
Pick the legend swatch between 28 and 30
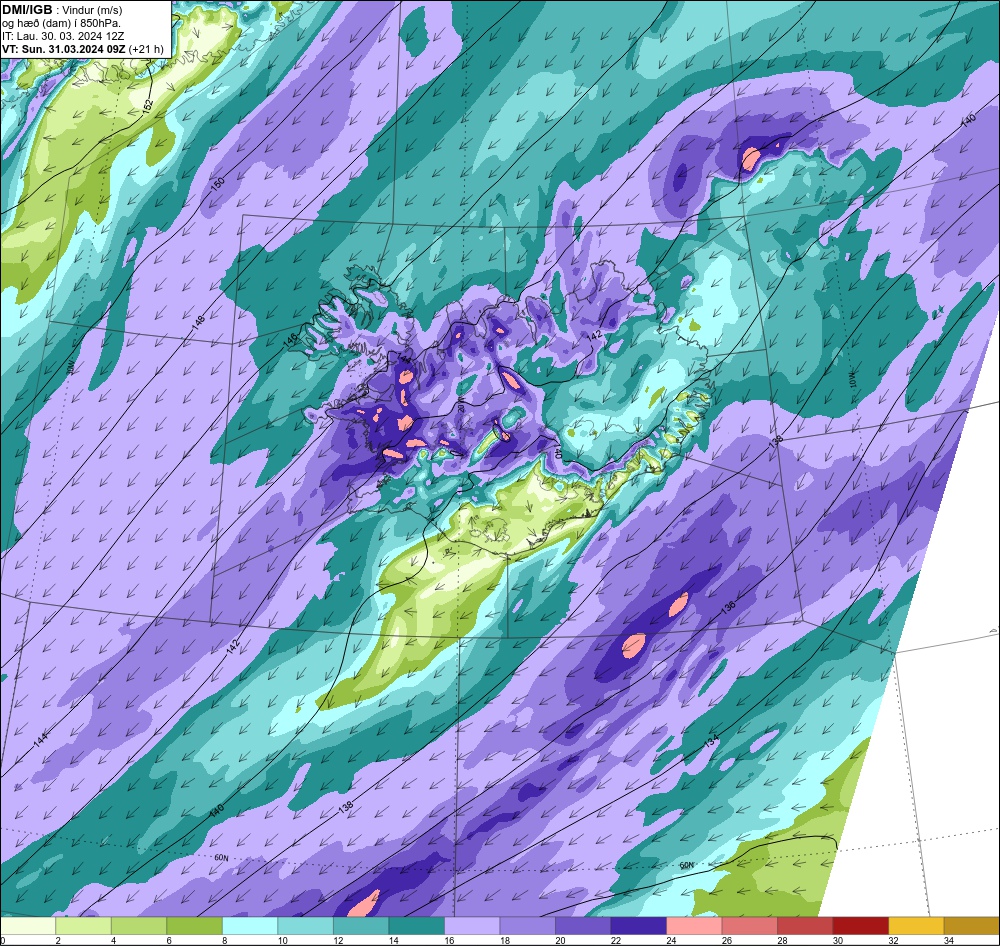click(x=805, y=926)
